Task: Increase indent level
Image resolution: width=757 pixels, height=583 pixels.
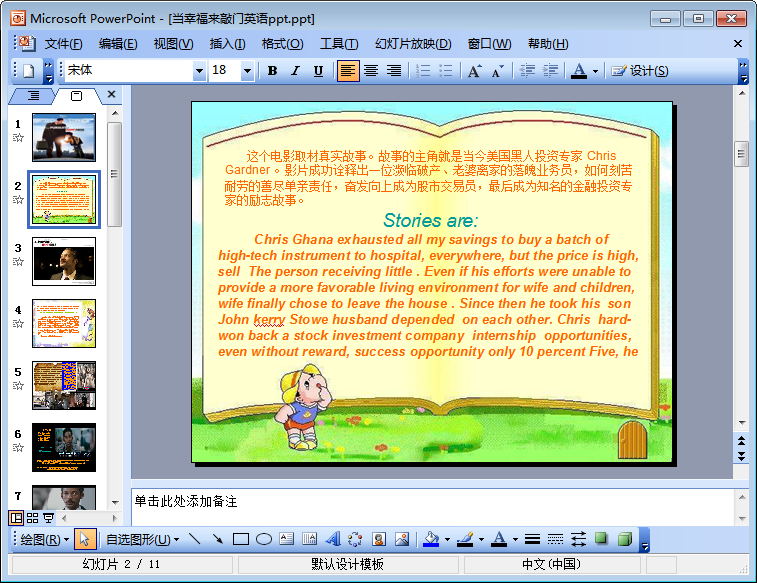Action: [x=550, y=71]
